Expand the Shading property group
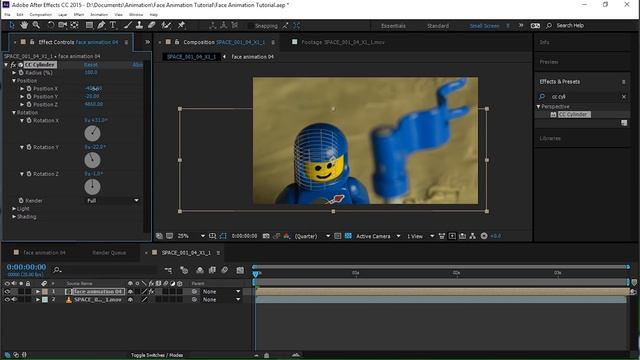Image resolution: width=640 pixels, height=360 pixels. (14, 217)
